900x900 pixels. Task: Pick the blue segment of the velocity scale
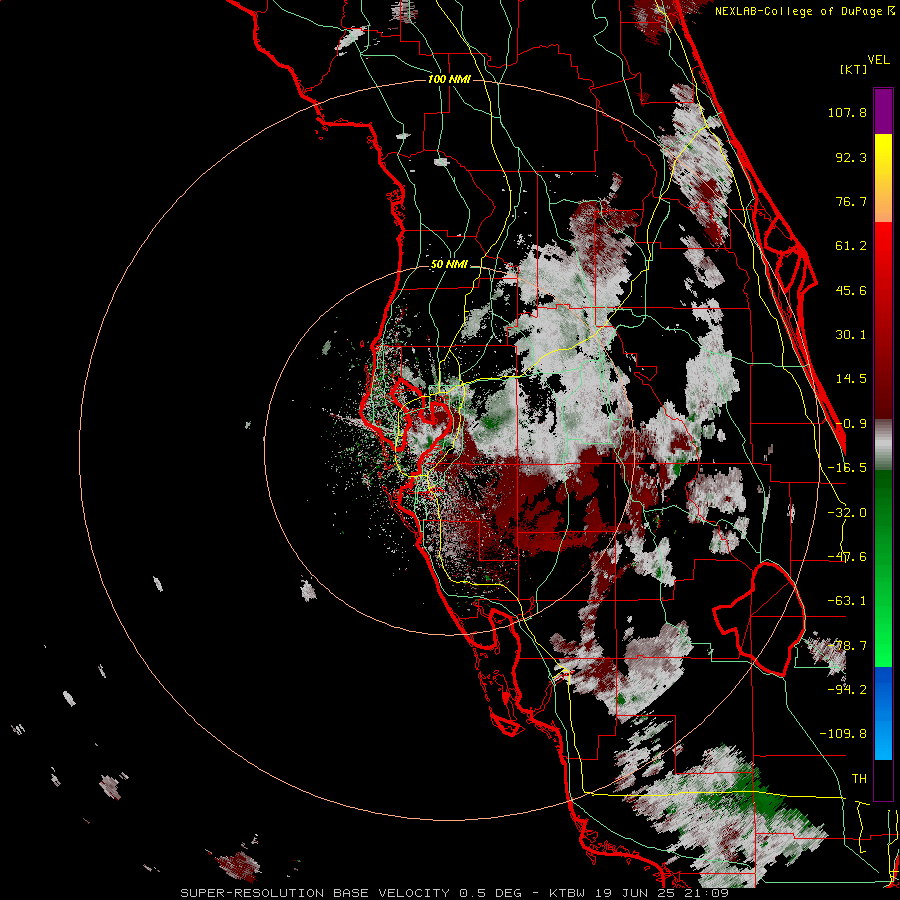(x=883, y=713)
